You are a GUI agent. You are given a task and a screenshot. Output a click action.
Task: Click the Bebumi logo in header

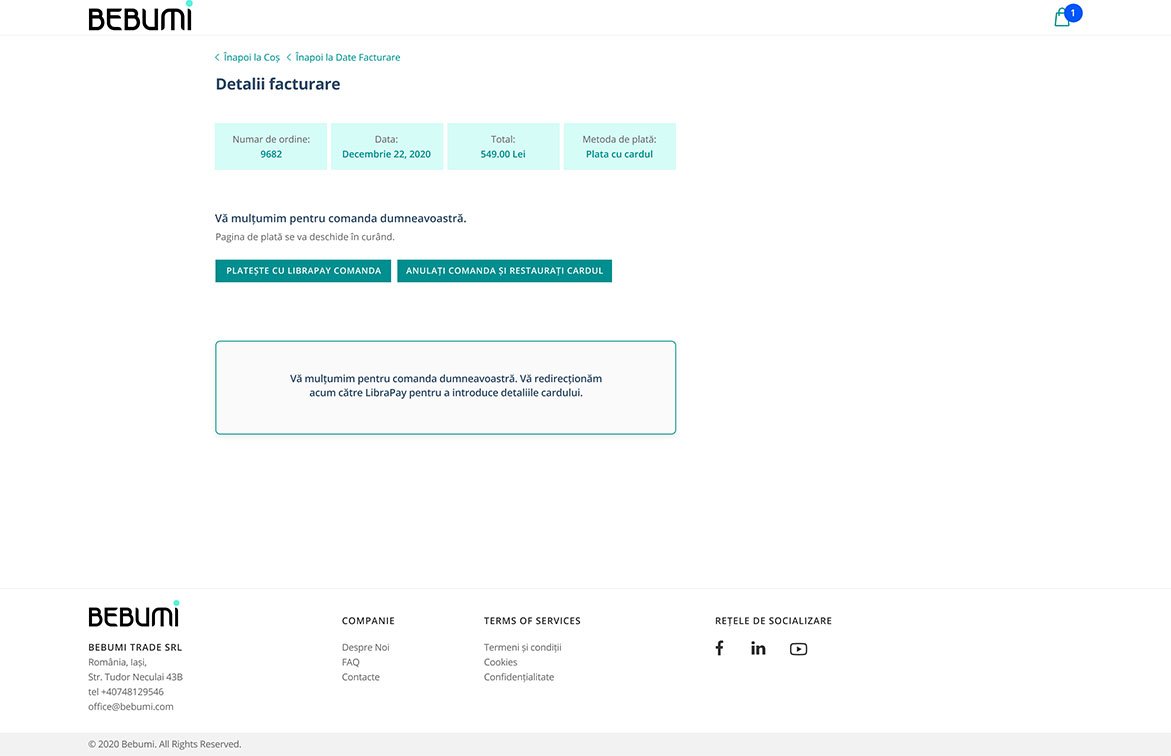pyautogui.click(x=140, y=18)
